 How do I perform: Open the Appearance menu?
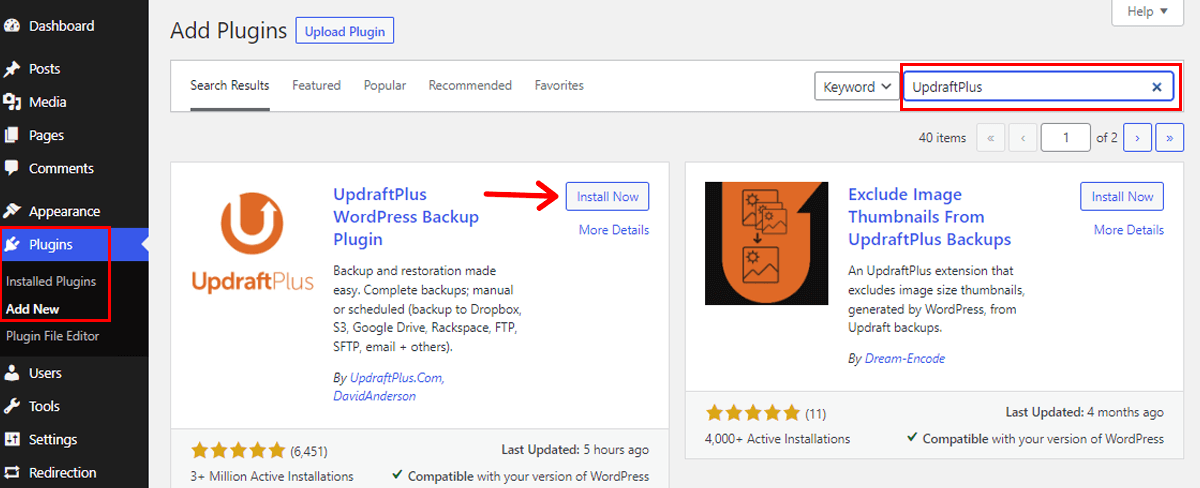coord(74,211)
